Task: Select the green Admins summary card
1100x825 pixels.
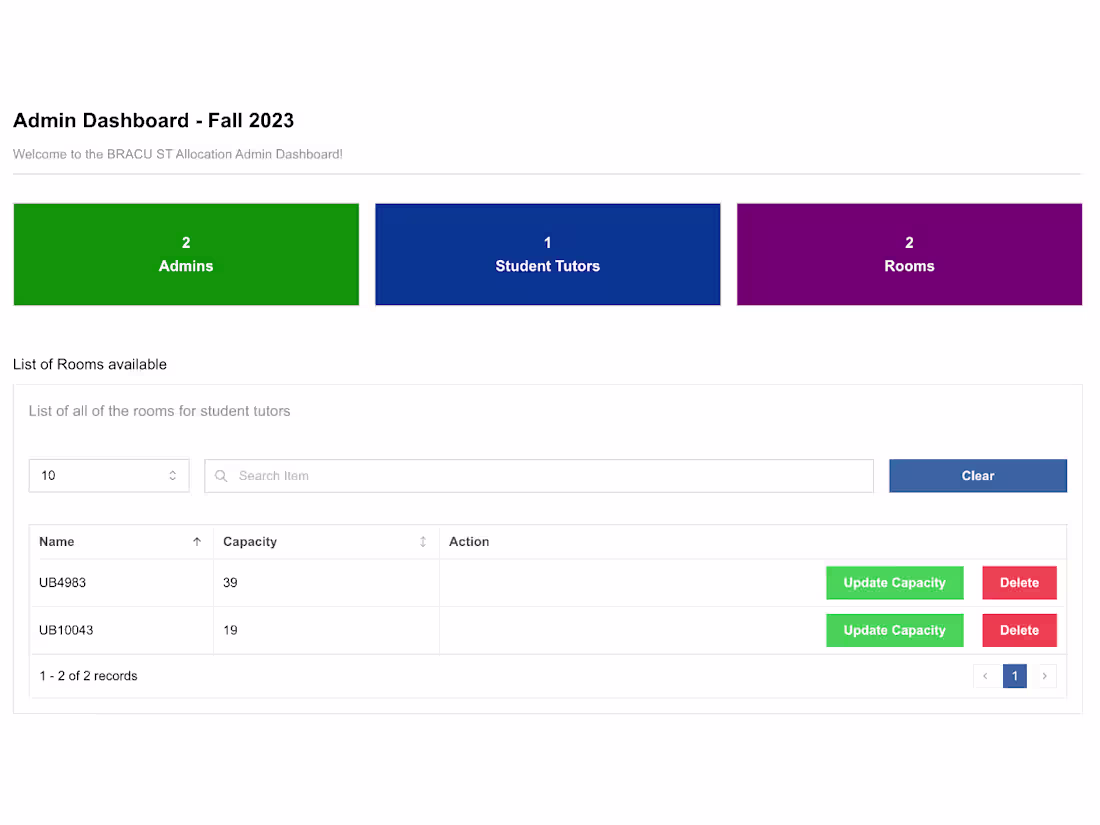Action: point(186,254)
